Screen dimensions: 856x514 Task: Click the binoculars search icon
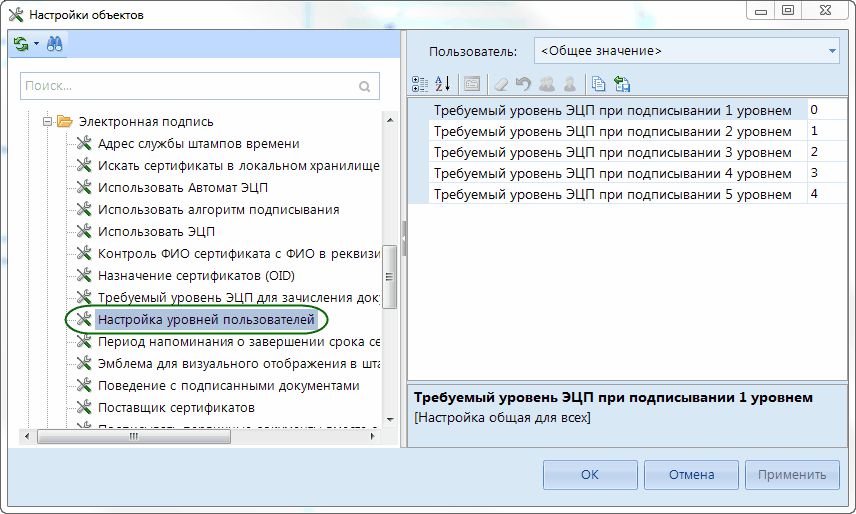(x=55, y=44)
